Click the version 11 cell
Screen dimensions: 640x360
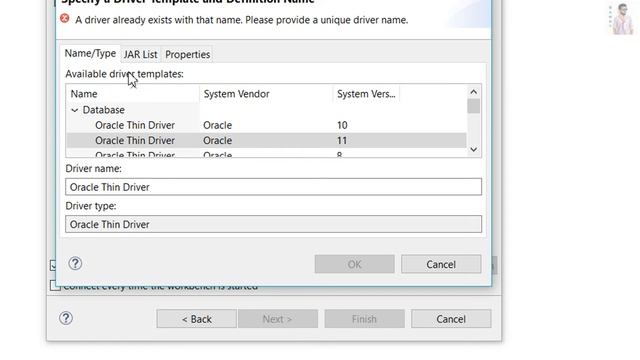click(x=342, y=140)
